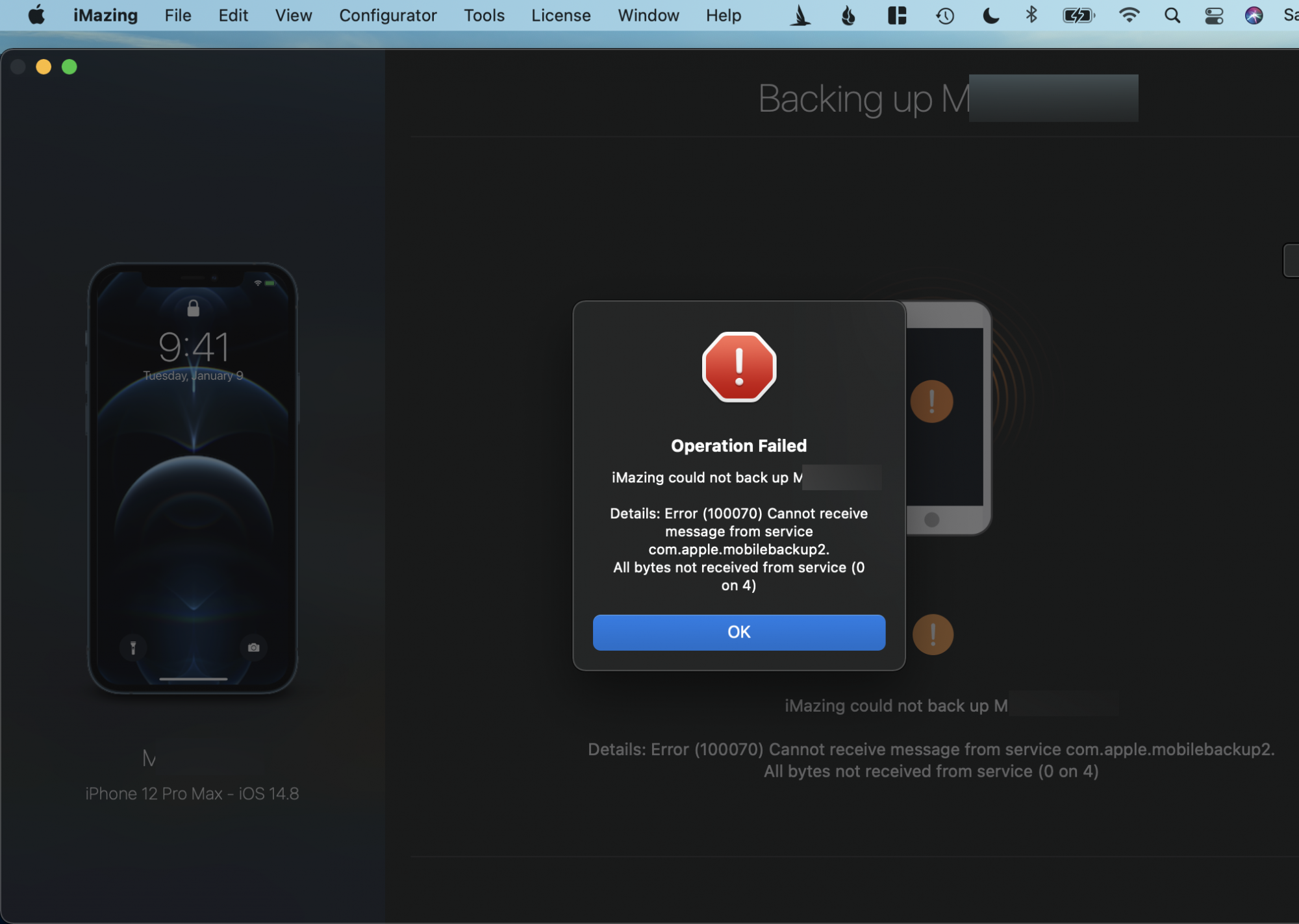Click background window error details text
This screenshot has width=1299, height=924.
(931, 760)
